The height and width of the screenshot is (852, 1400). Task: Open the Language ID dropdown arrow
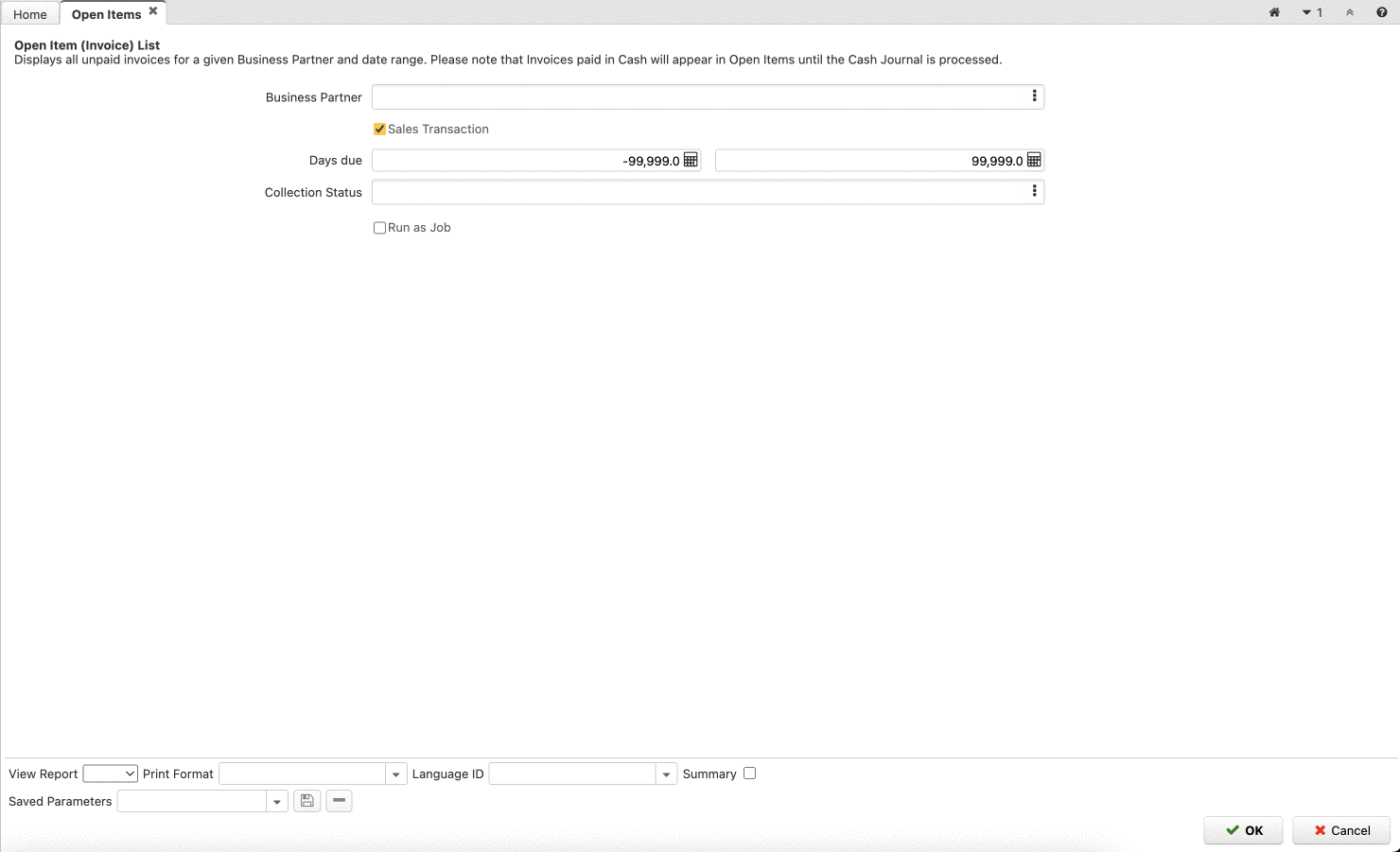(x=666, y=774)
